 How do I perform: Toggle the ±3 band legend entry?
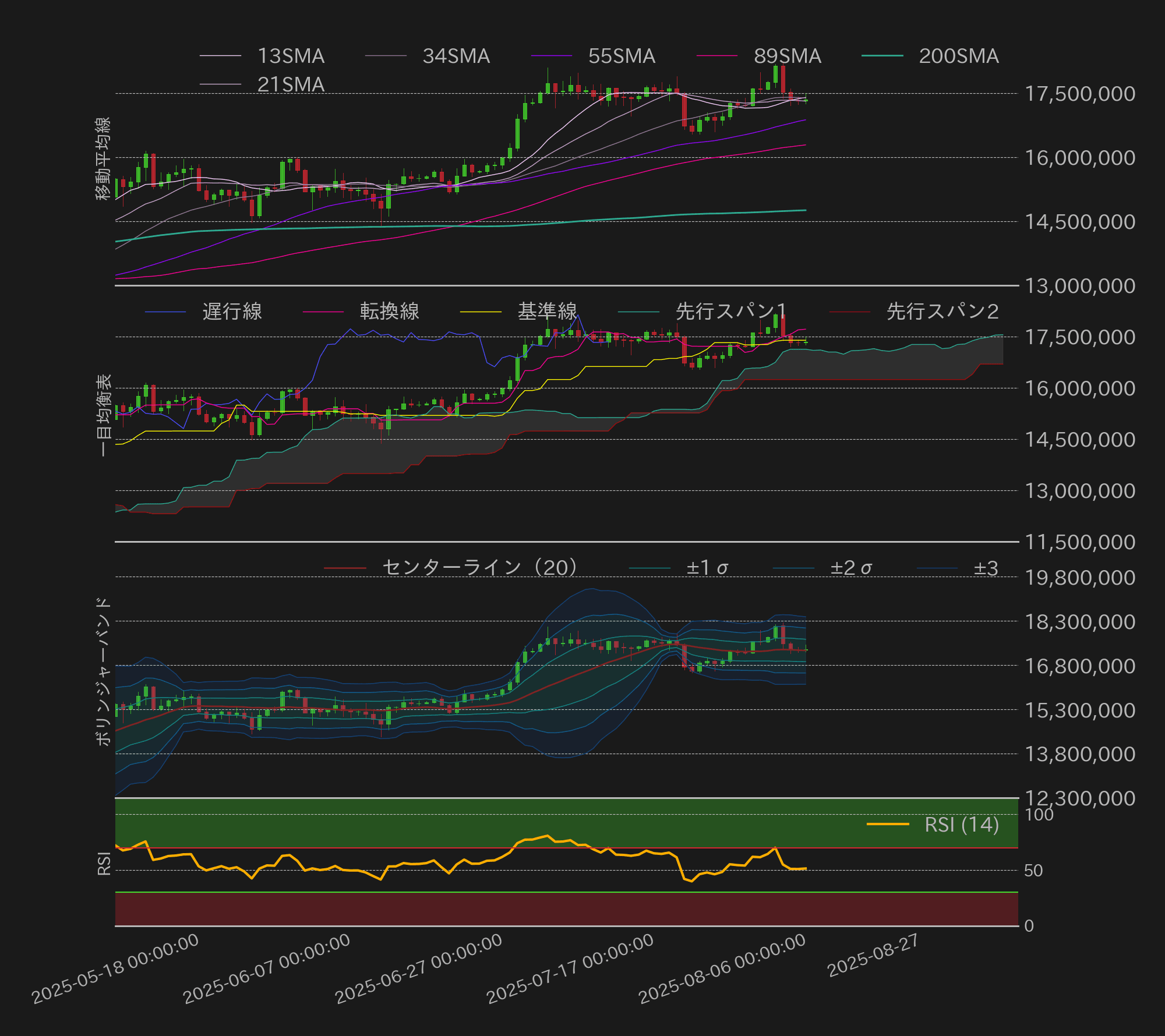pos(986,568)
